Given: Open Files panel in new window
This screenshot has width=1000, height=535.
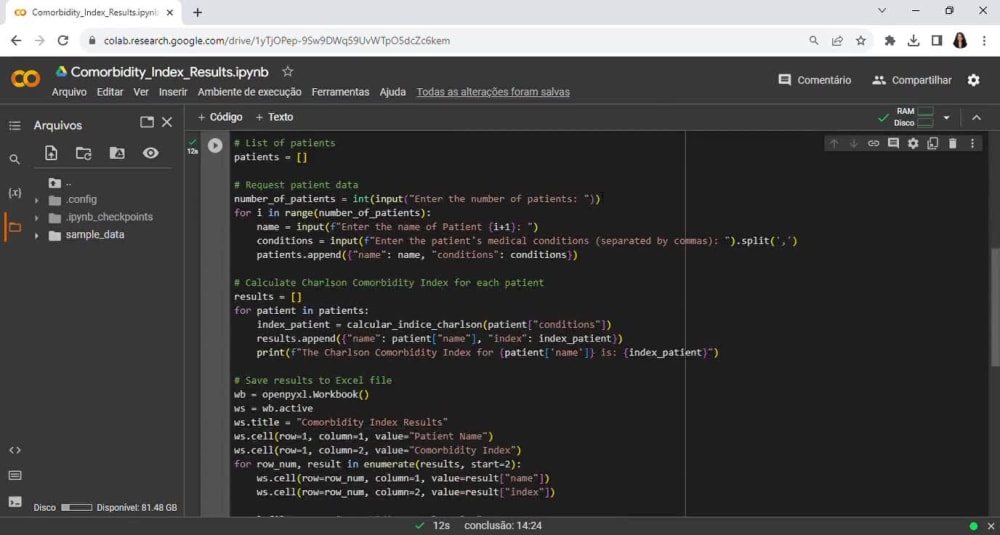Looking at the screenshot, I should pos(147,122).
